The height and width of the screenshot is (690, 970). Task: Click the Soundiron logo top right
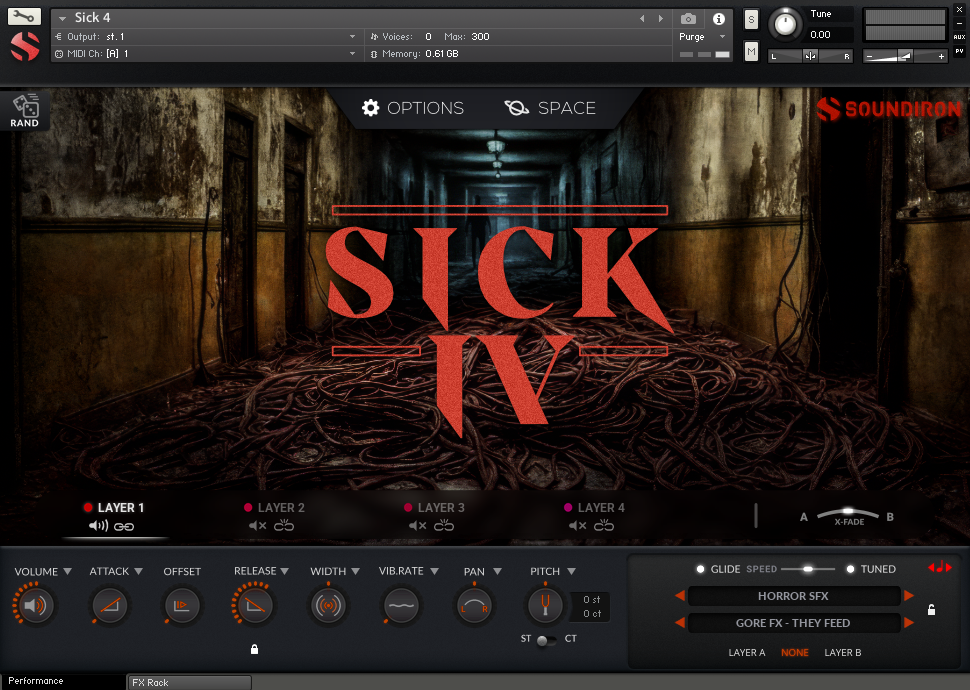click(888, 109)
